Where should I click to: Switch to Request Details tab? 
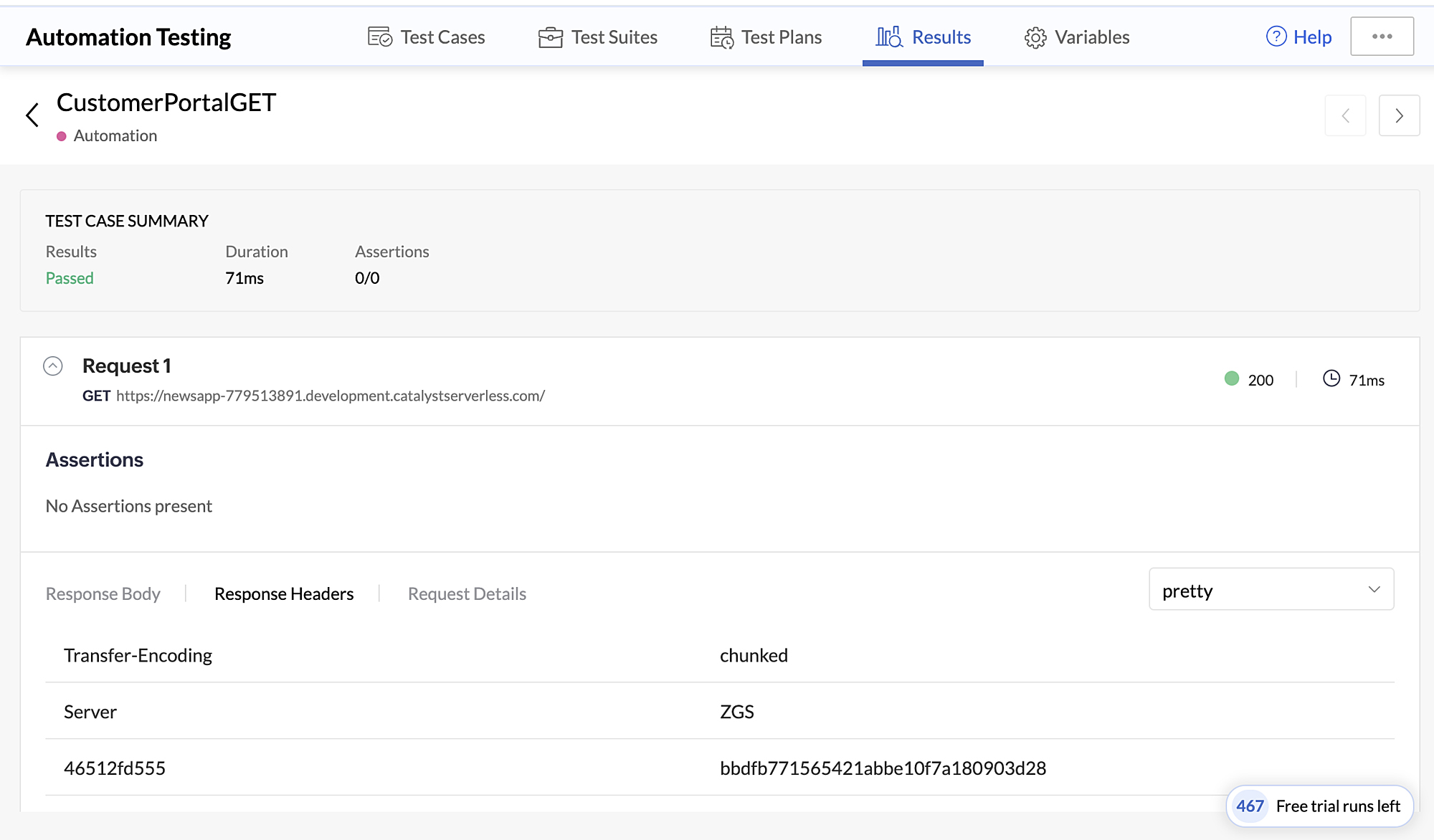pyautogui.click(x=466, y=593)
